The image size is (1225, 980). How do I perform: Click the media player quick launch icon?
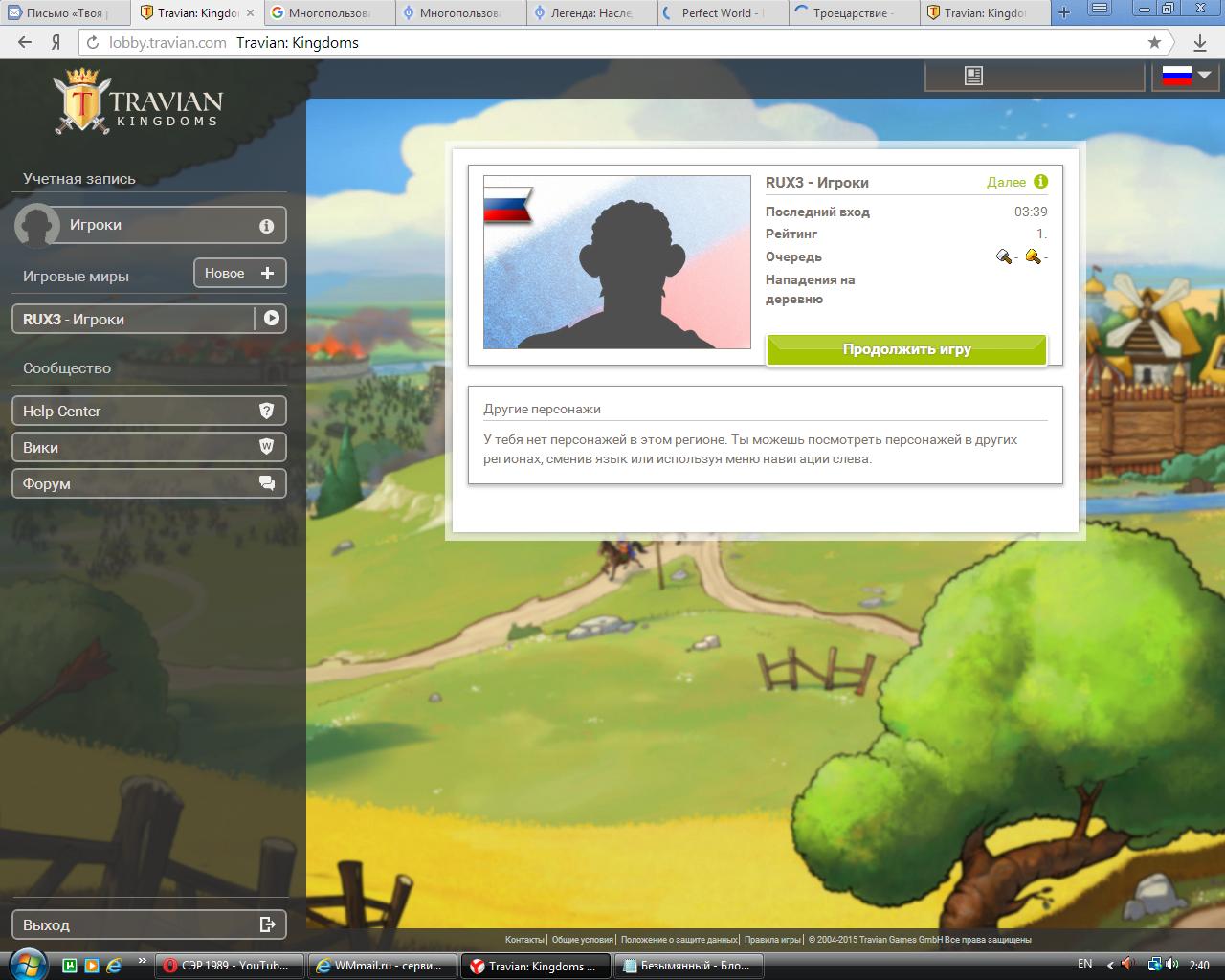92,965
